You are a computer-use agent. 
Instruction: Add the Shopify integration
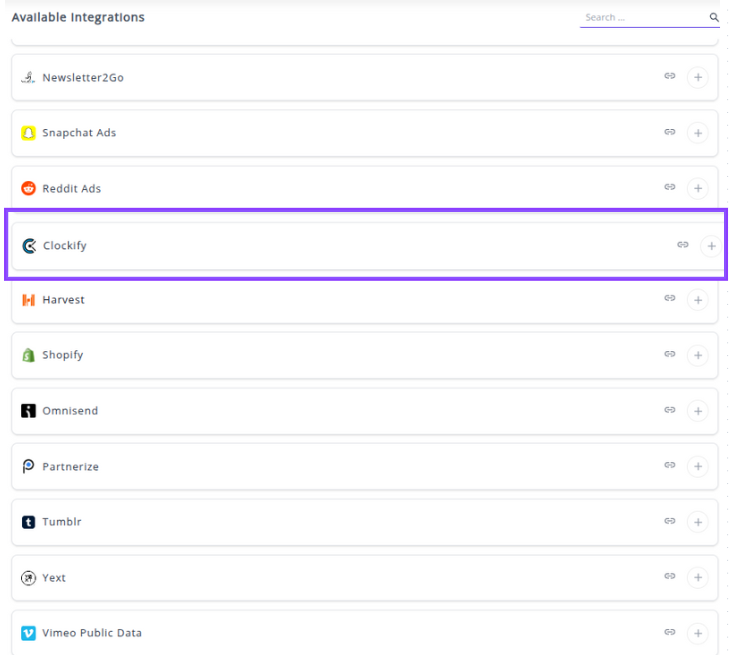697,355
